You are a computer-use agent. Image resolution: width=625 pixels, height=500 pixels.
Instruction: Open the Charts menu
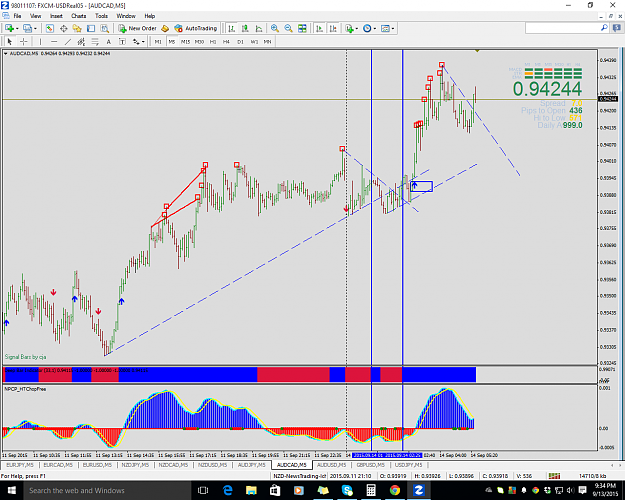(79, 16)
